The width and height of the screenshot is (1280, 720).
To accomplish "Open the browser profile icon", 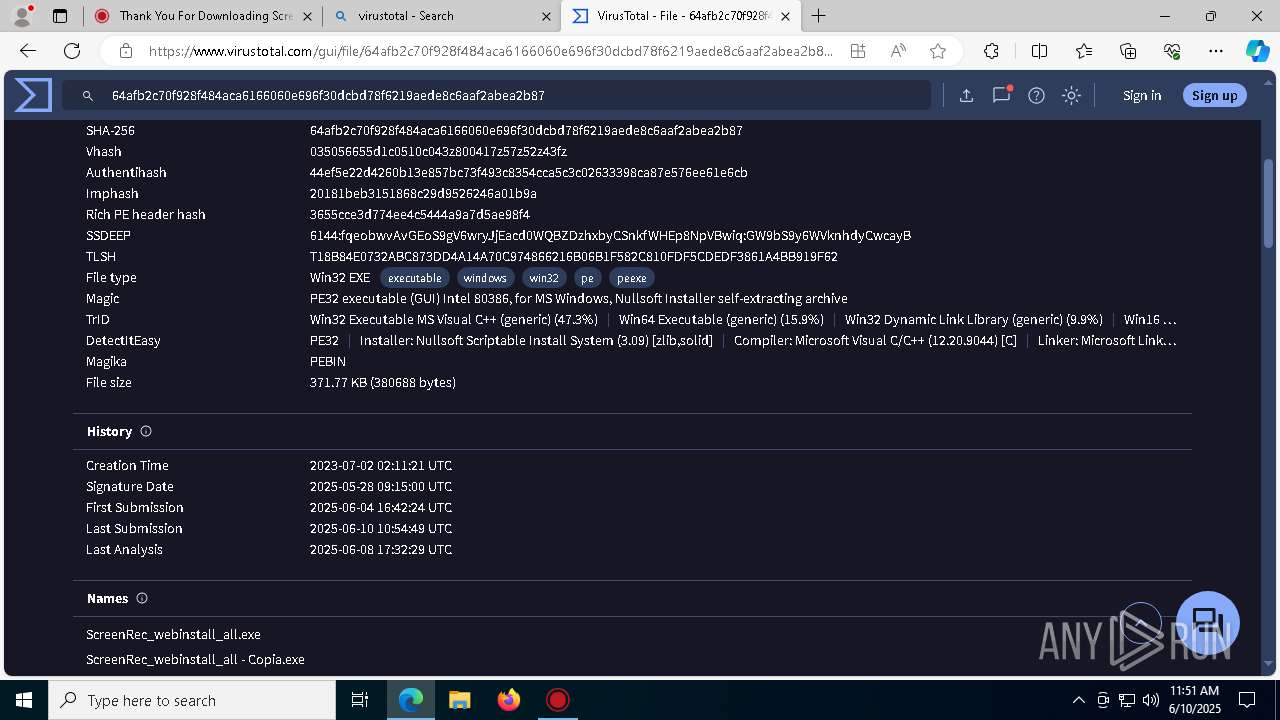I will click(x=22, y=15).
